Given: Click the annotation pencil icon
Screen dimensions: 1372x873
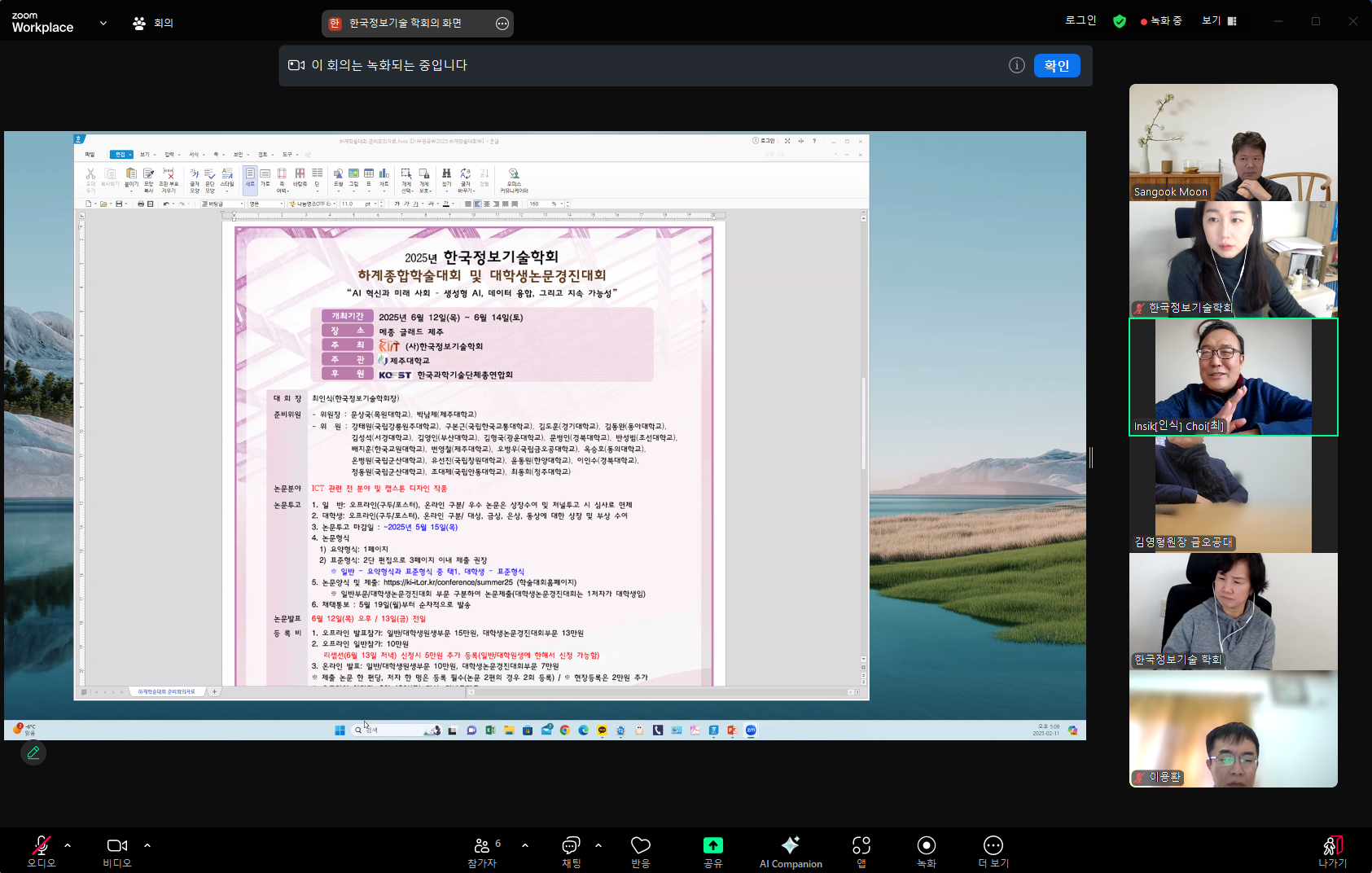Looking at the screenshot, I should click(x=33, y=752).
